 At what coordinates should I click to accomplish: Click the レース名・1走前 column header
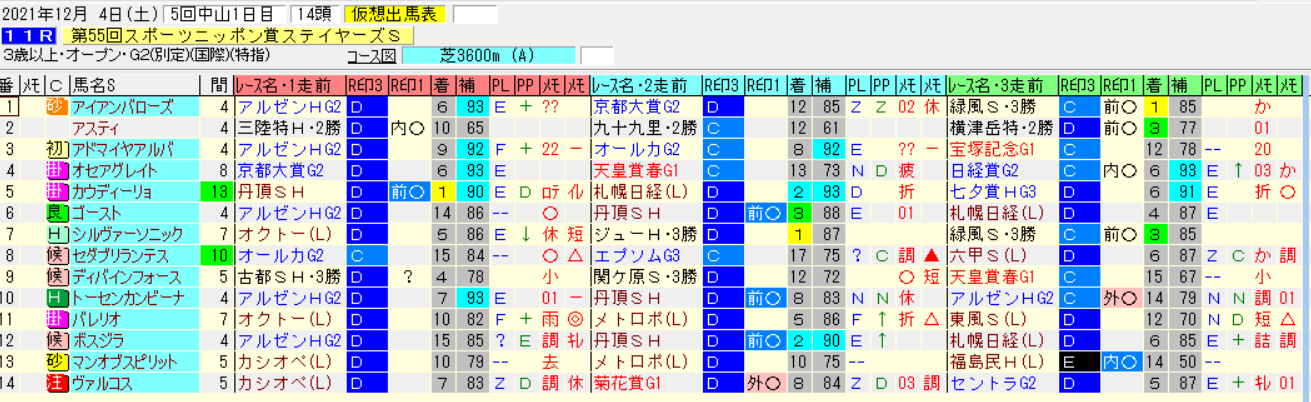(x=290, y=85)
